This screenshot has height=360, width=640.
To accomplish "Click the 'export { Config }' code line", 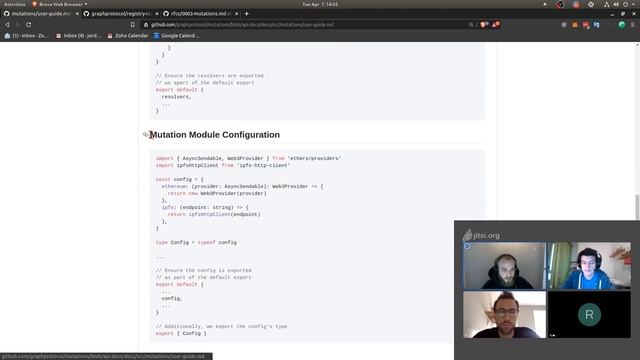I will tap(181, 333).
